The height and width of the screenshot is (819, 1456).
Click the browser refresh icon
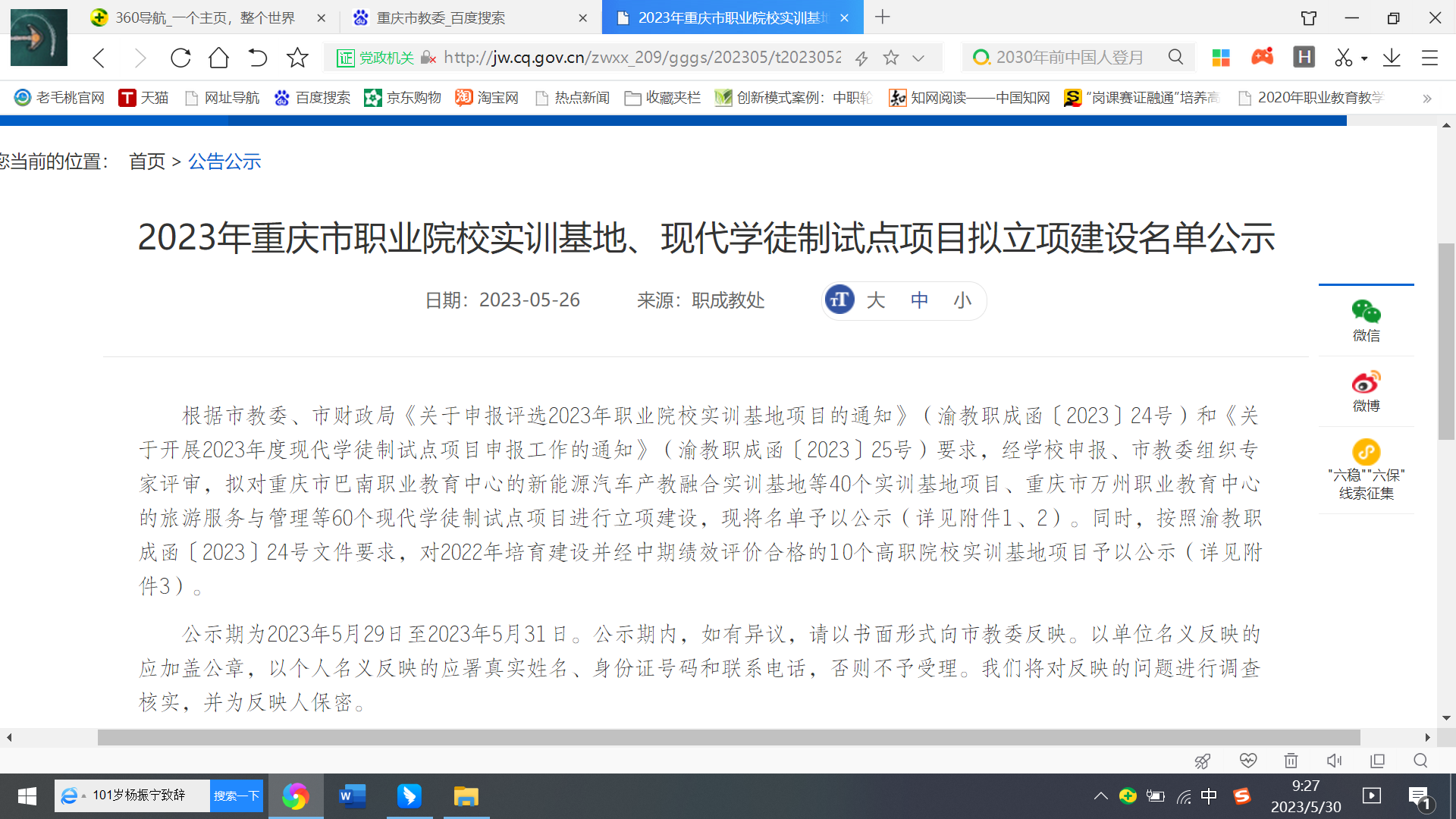180,58
